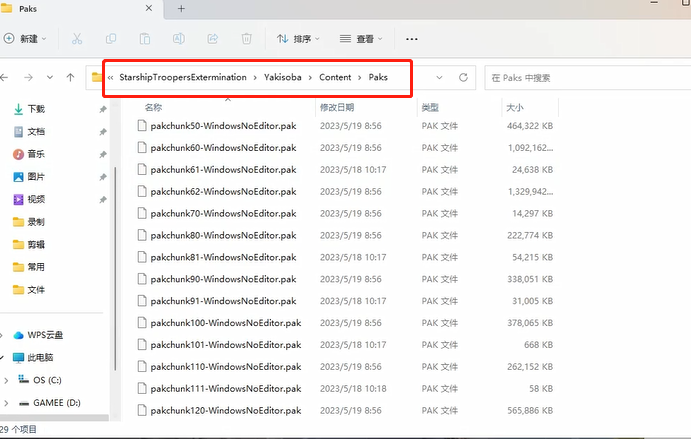Go up one folder level with the up arrow
Image resolution: width=691 pixels, height=439 pixels.
70,77
